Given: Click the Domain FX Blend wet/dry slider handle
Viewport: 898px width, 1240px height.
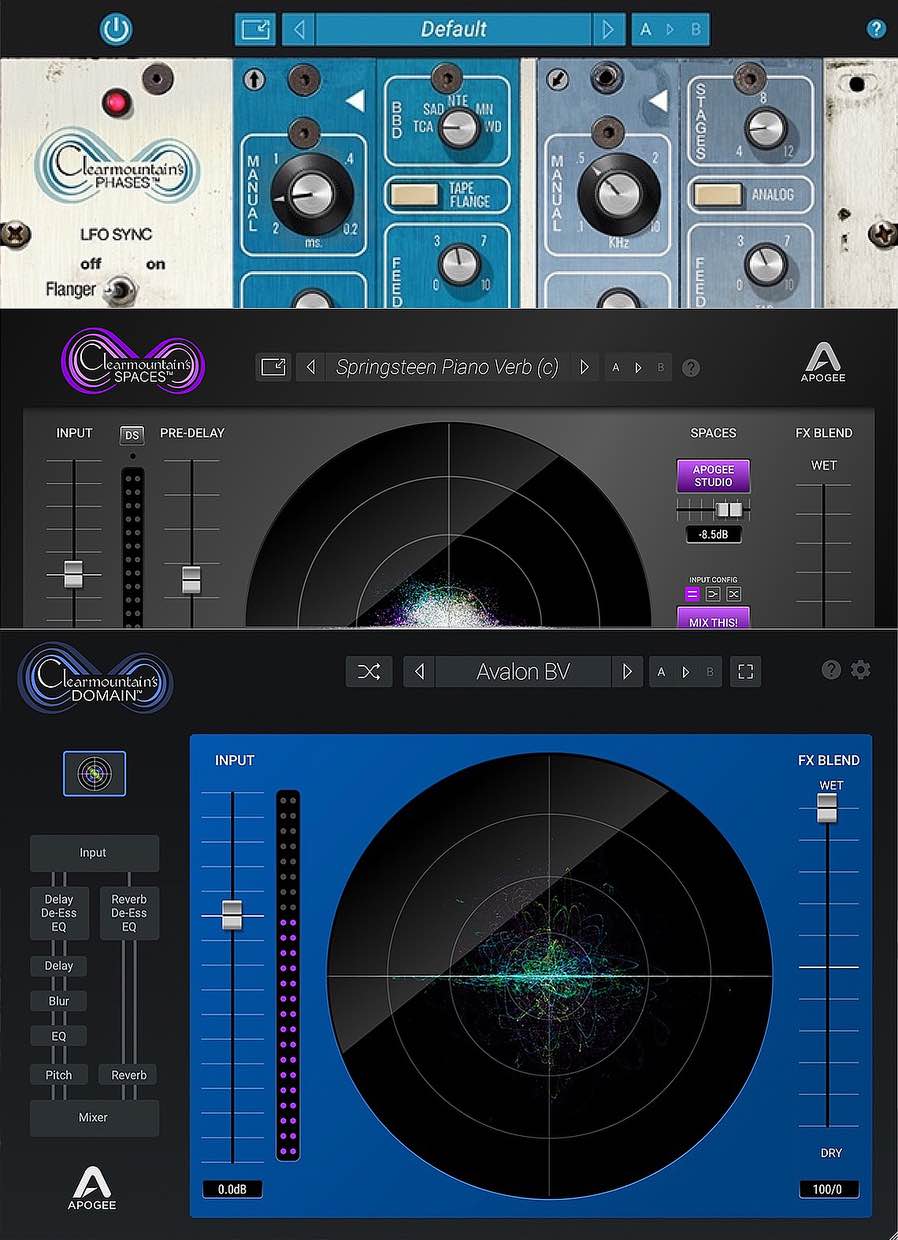Looking at the screenshot, I should click(827, 808).
